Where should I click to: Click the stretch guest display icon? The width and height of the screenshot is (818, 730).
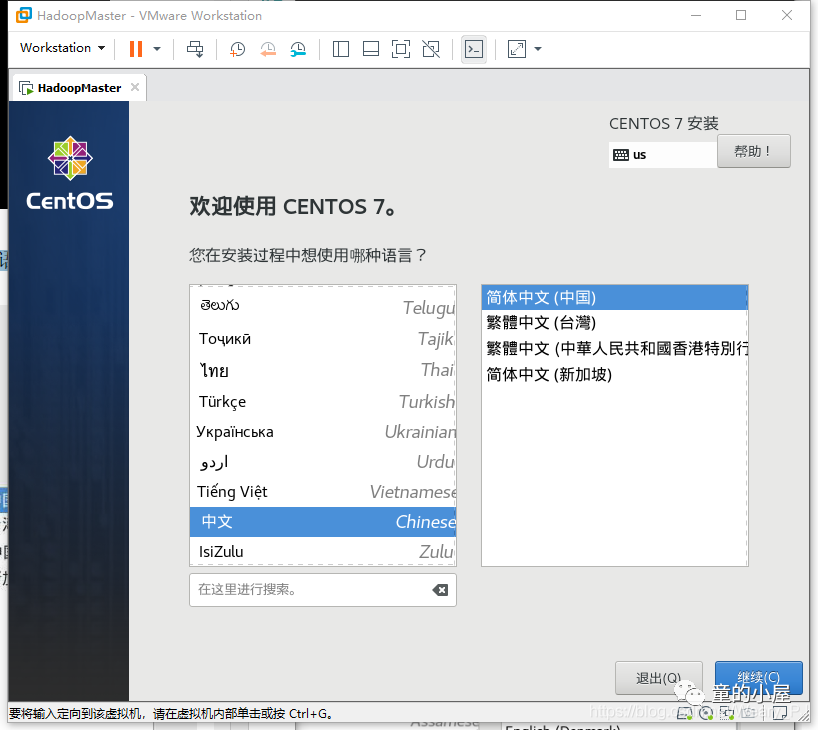pos(516,49)
